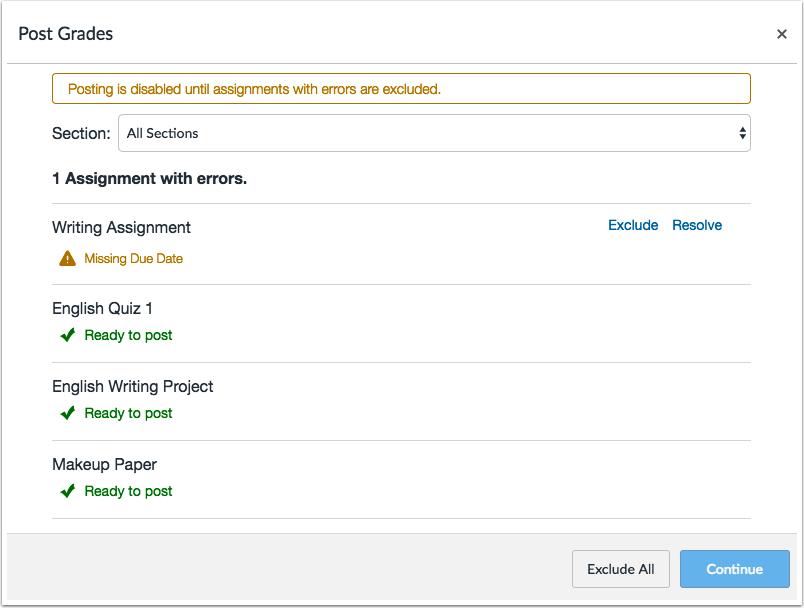Viewport: 804px width, 608px height.
Task: Click the green checkmark under Makeup Paper
Action: (x=67, y=491)
